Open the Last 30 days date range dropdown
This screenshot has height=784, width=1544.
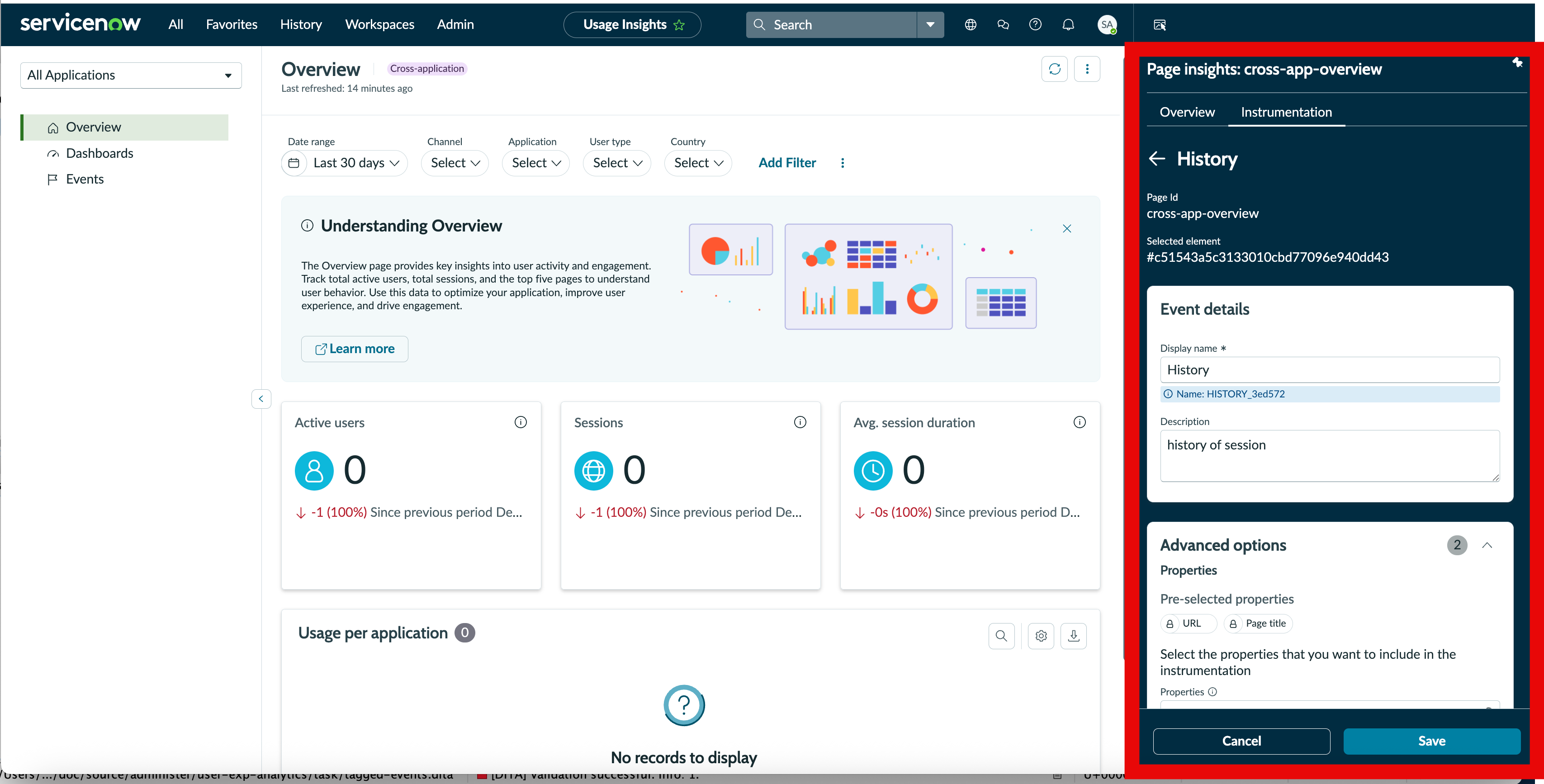(x=357, y=162)
